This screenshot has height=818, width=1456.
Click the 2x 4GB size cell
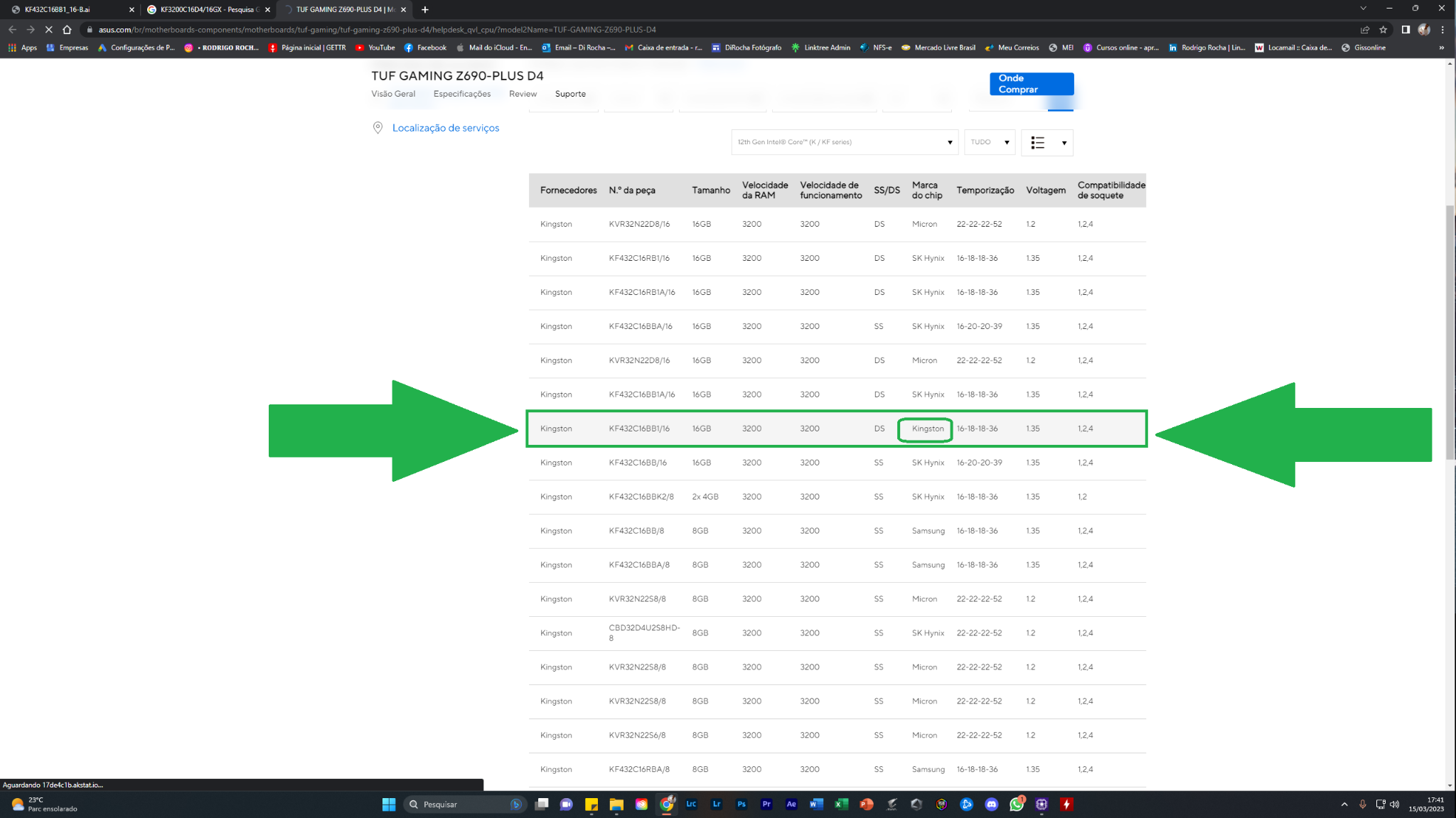pos(705,497)
